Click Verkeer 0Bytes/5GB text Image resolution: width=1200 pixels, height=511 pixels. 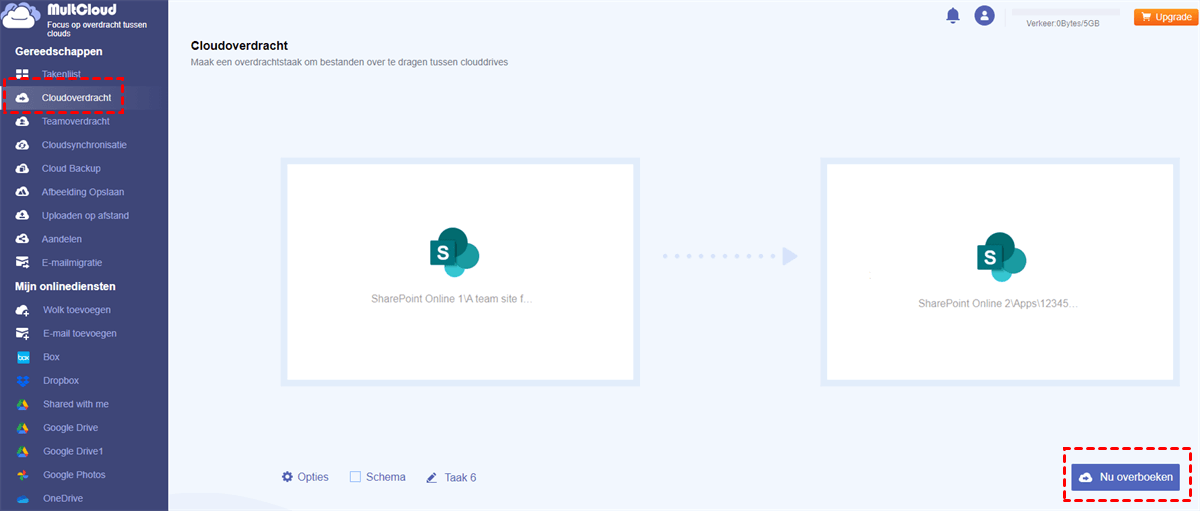(x=1063, y=23)
